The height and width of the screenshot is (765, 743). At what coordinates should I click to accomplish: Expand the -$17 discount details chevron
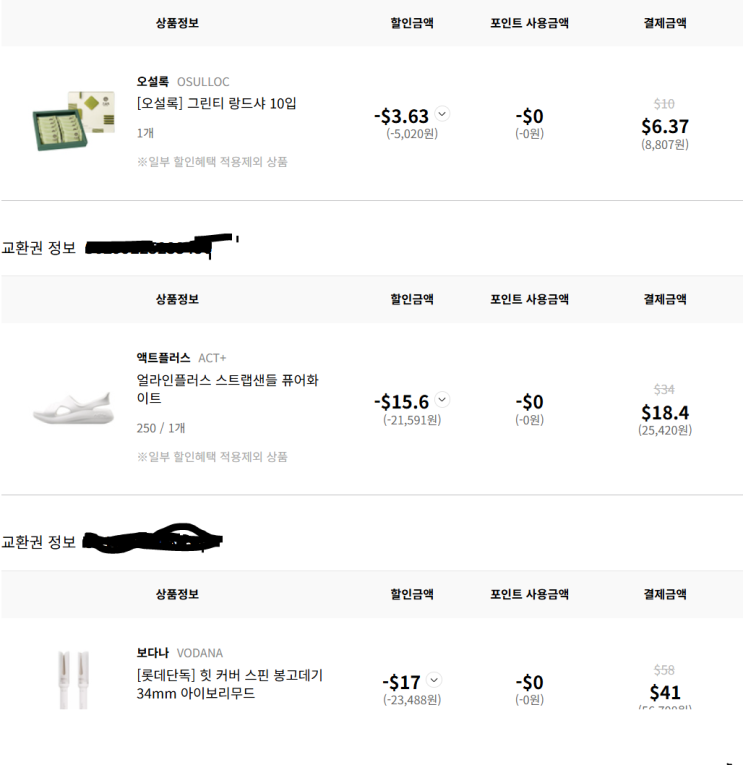tap(435, 680)
